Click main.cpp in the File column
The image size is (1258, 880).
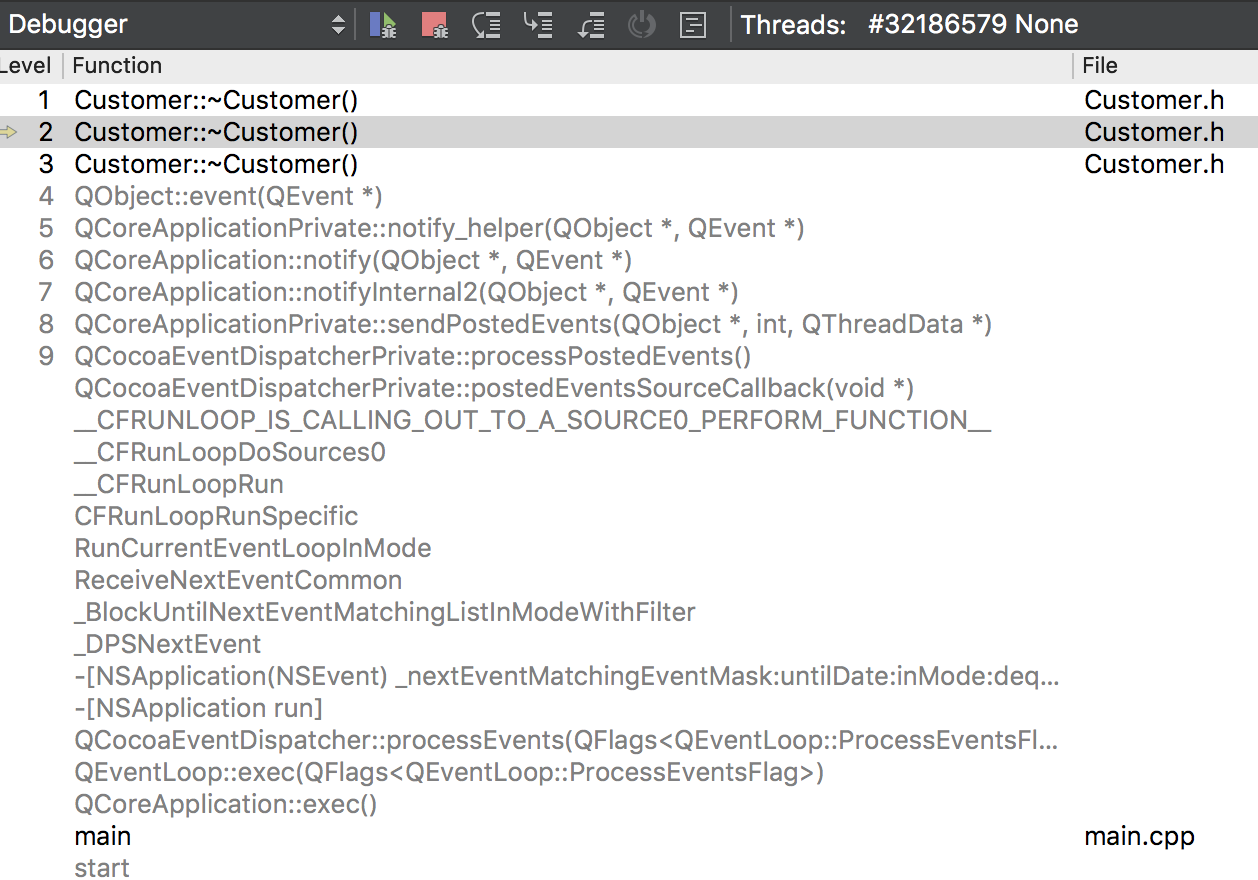tap(1139, 836)
